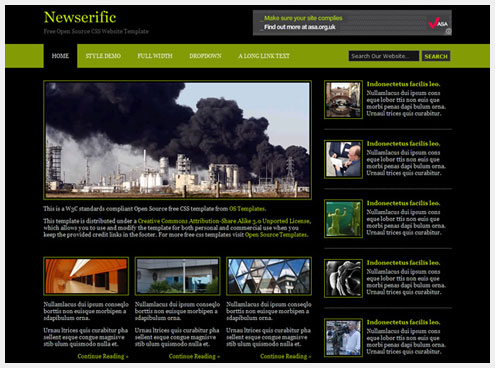Screen dimensions: 495x368
Task: Open Indonectetus headline beside canal bridge image
Action: [403, 84]
